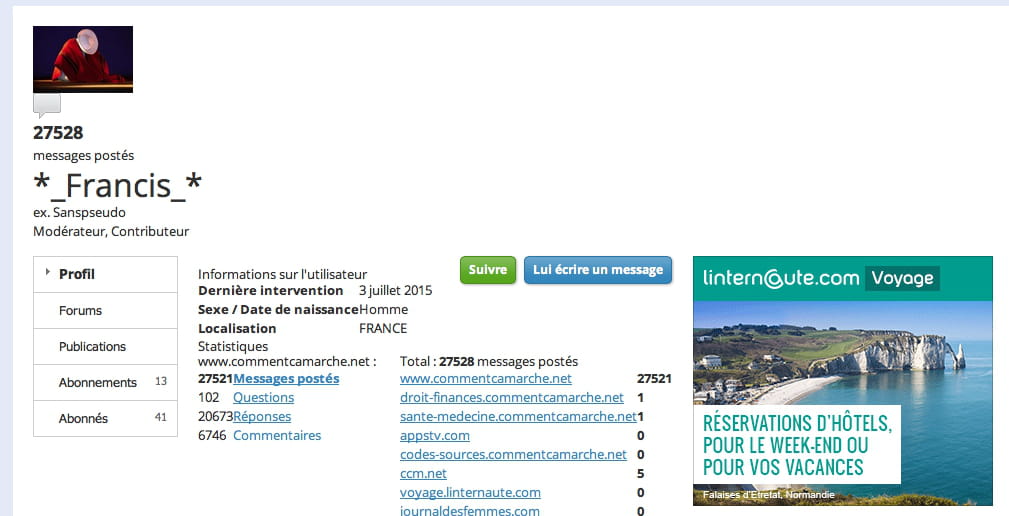
Task: Click the 6746 count beside Commentaires
Action: pos(212,436)
